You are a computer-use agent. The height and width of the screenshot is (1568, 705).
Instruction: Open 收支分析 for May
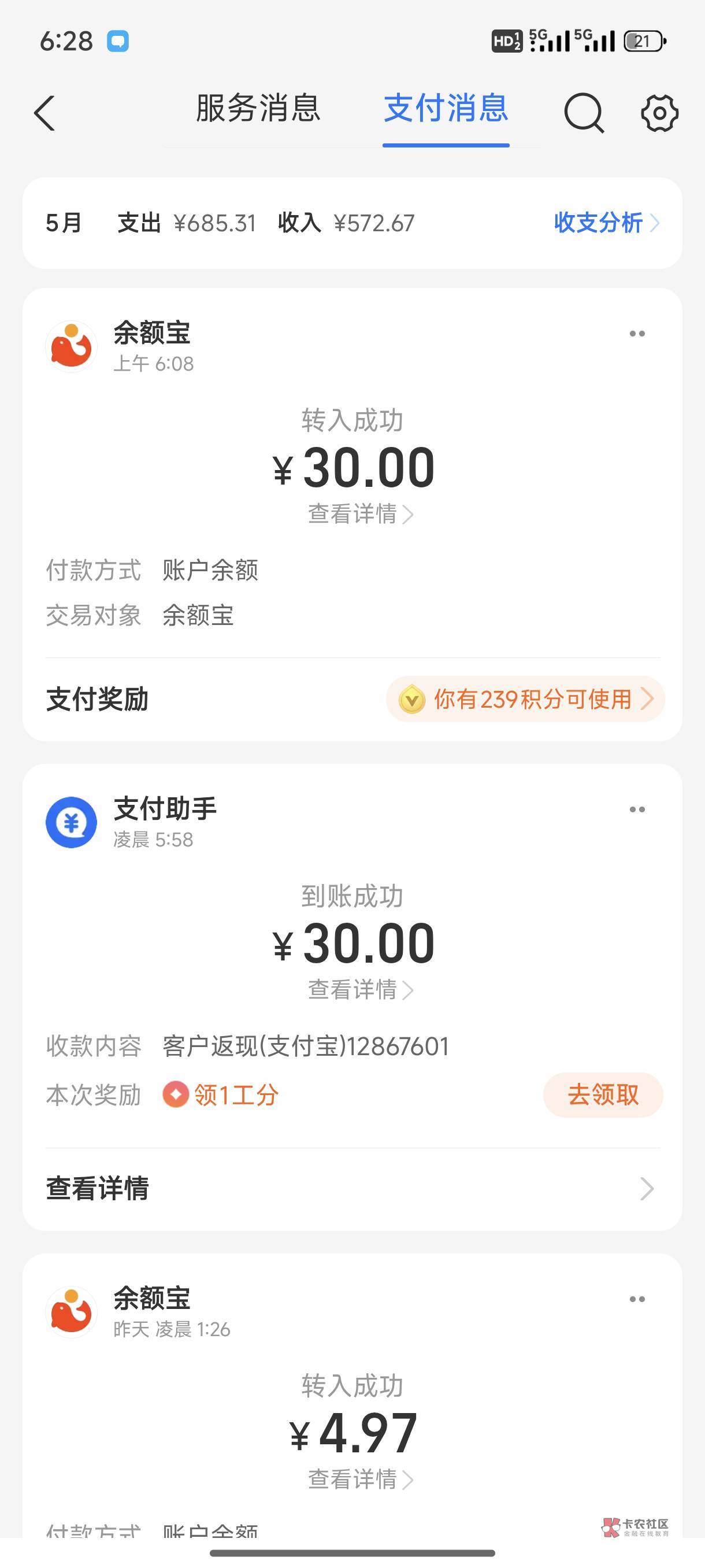pyautogui.click(x=606, y=223)
